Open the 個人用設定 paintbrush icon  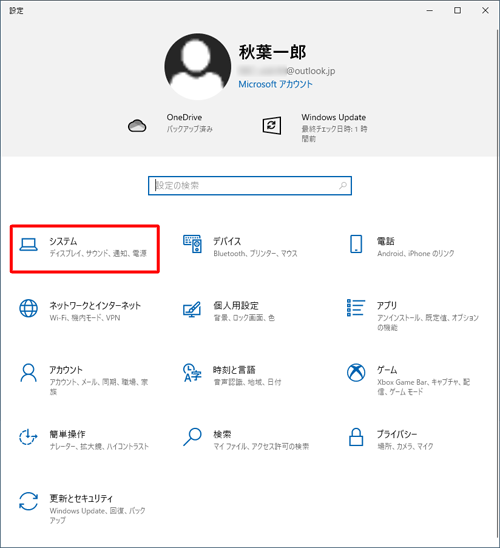(192, 309)
